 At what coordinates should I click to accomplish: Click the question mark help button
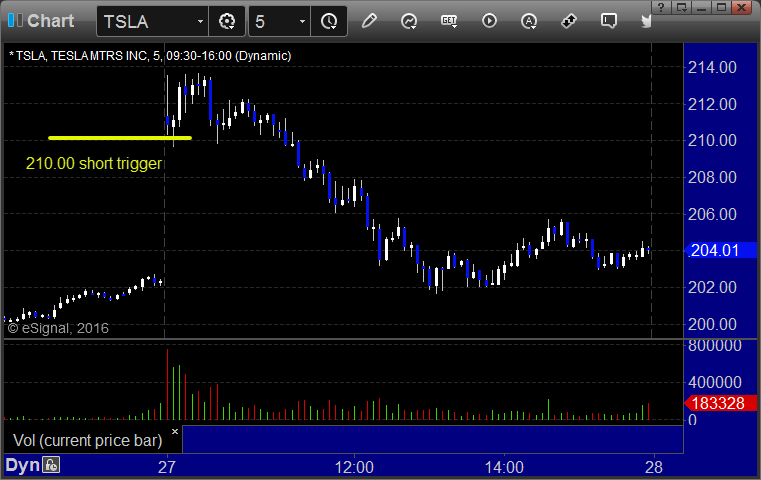click(x=661, y=7)
